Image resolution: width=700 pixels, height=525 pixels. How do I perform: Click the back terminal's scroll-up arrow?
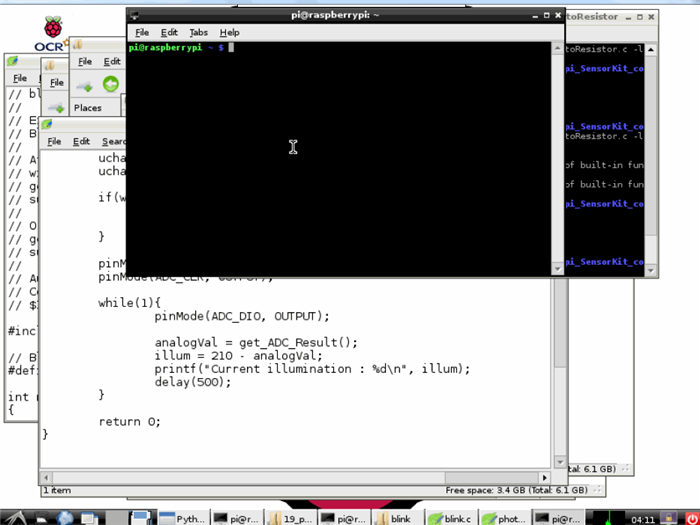click(x=650, y=50)
